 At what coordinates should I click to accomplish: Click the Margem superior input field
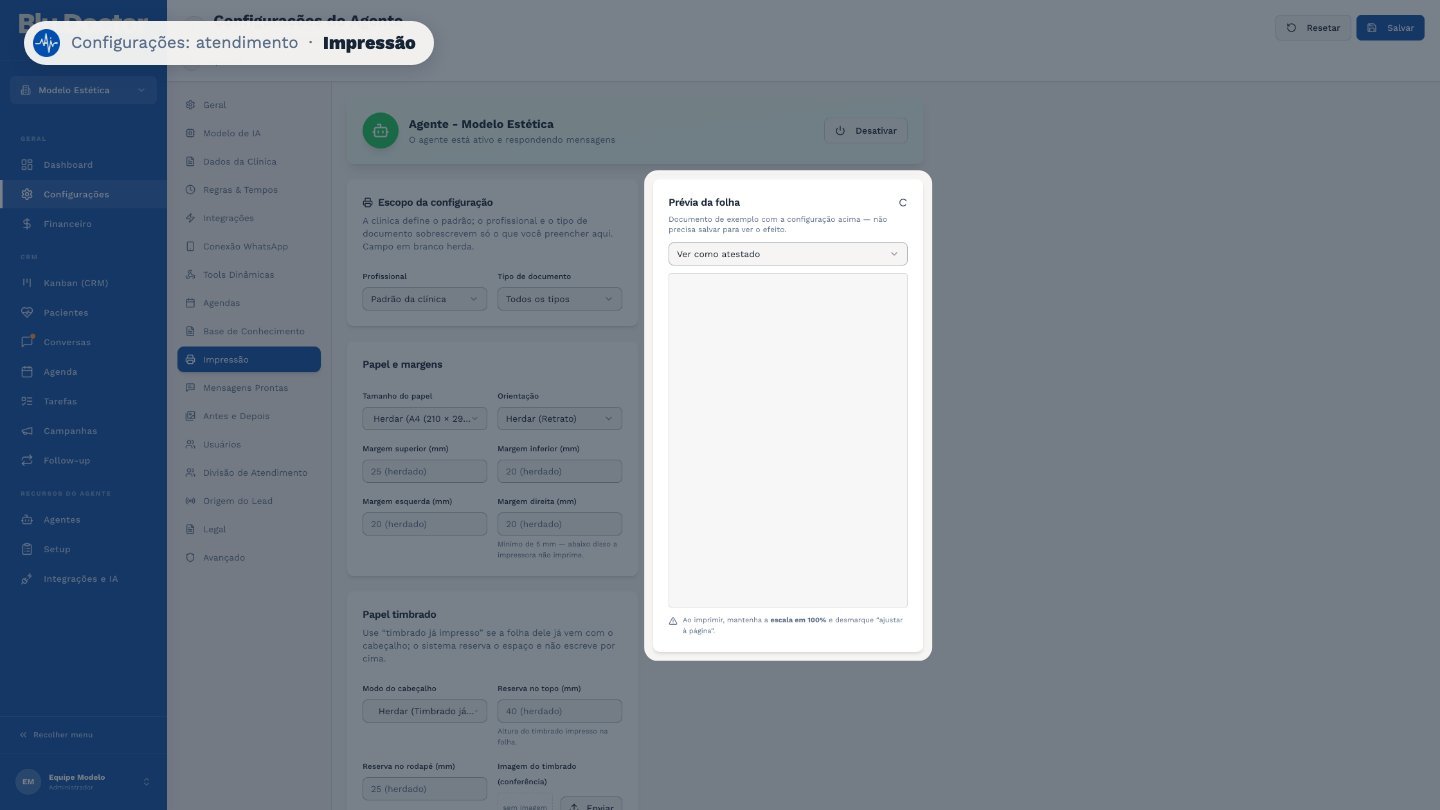[424, 471]
